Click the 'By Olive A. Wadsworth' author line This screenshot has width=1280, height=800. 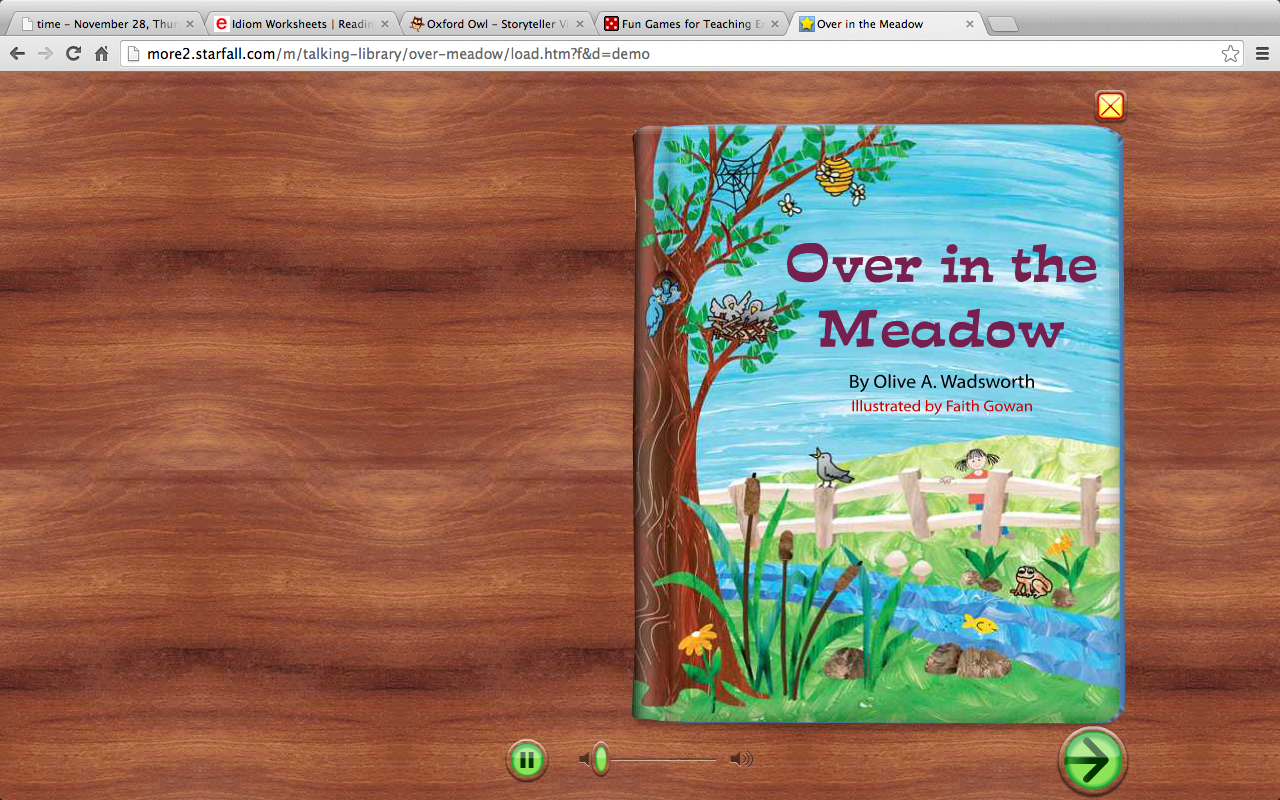pyautogui.click(x=941, y=382)
